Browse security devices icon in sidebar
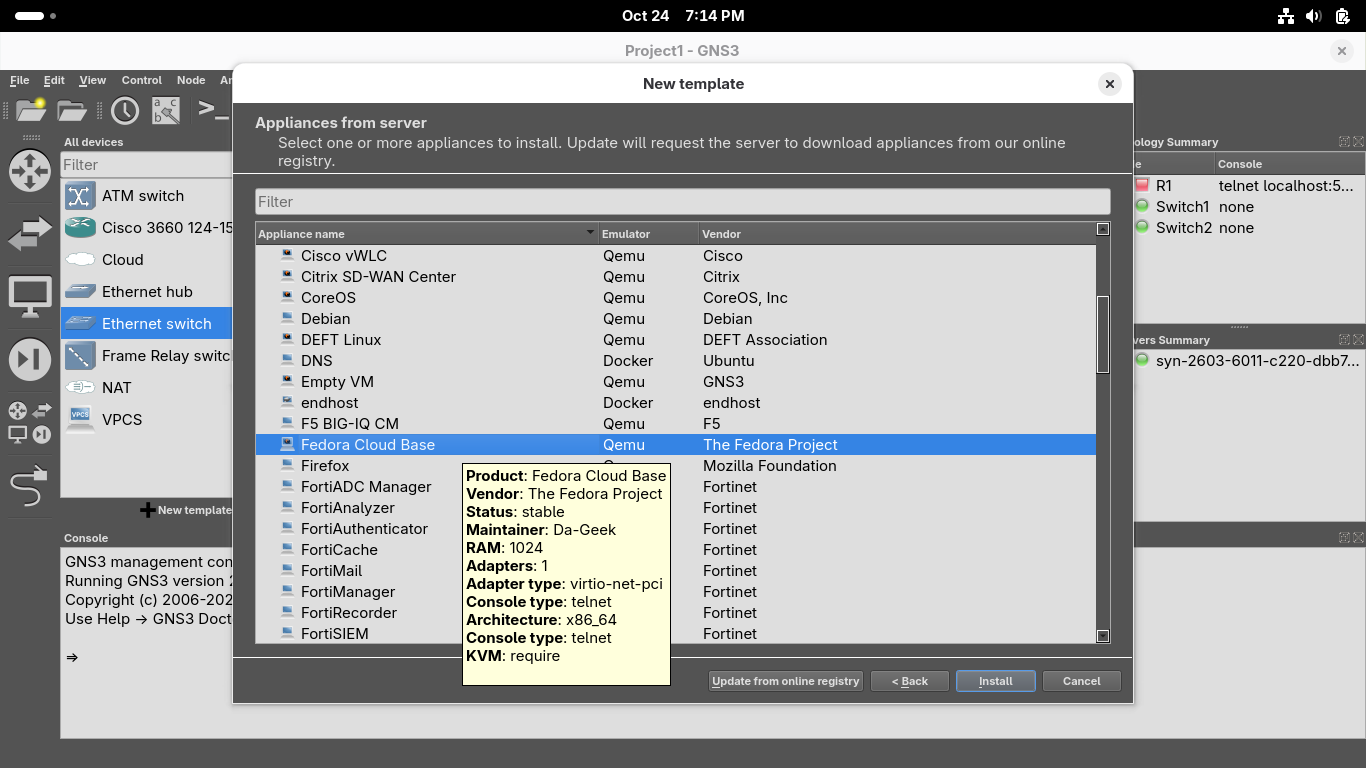 point(30,360)
